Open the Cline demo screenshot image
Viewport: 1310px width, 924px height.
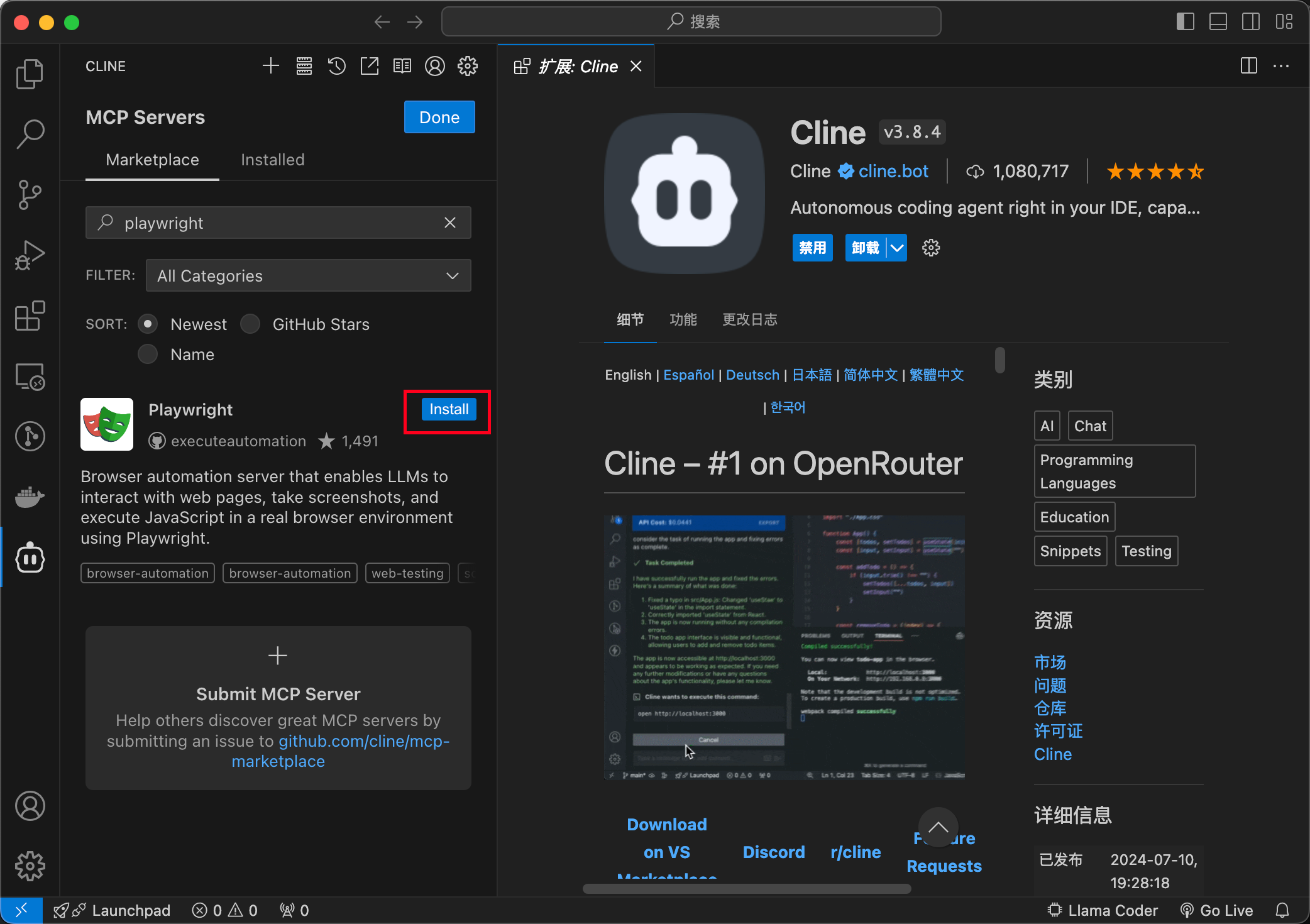(784, 647)
